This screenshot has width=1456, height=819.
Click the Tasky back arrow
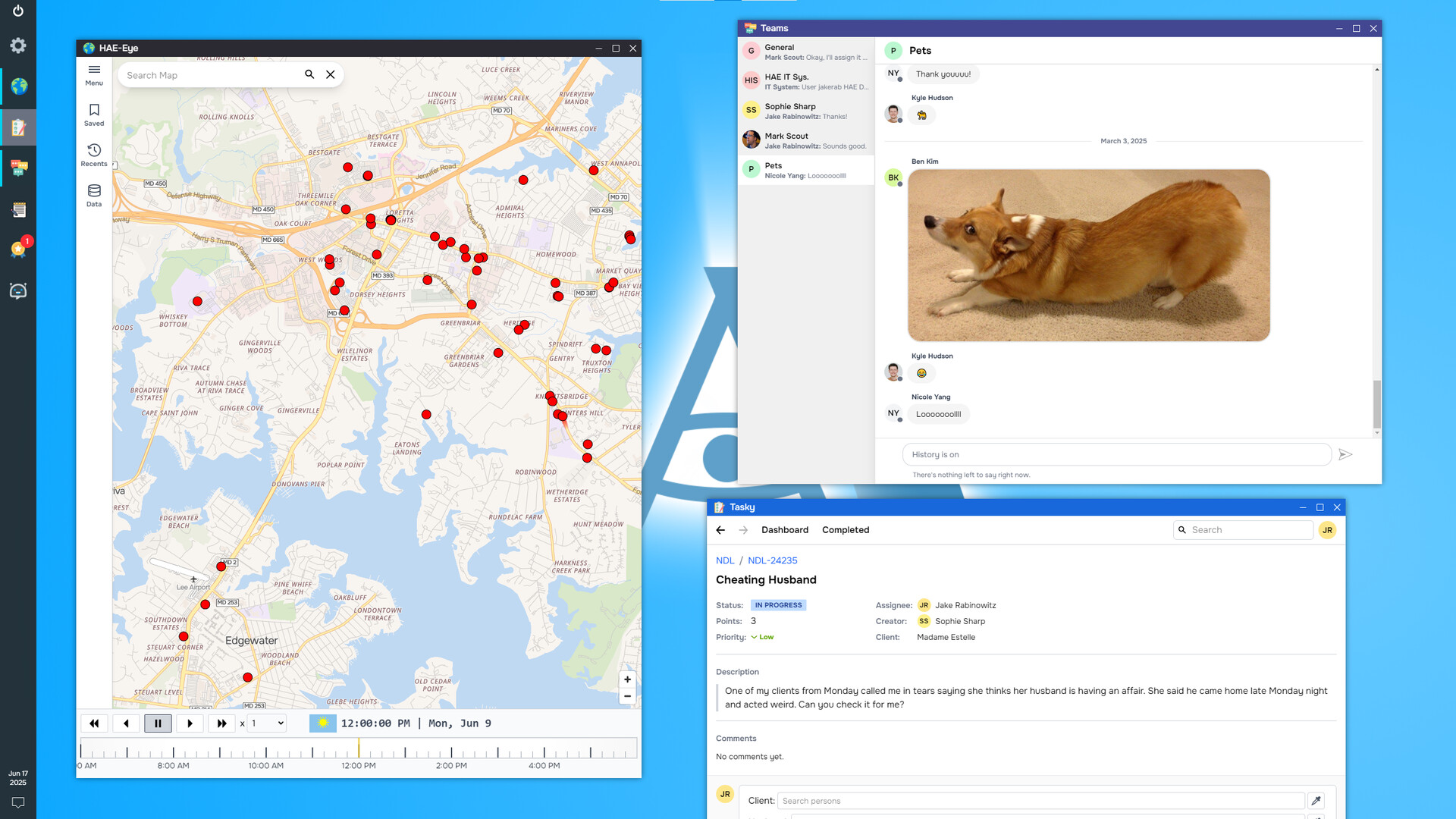coord(720,530)
